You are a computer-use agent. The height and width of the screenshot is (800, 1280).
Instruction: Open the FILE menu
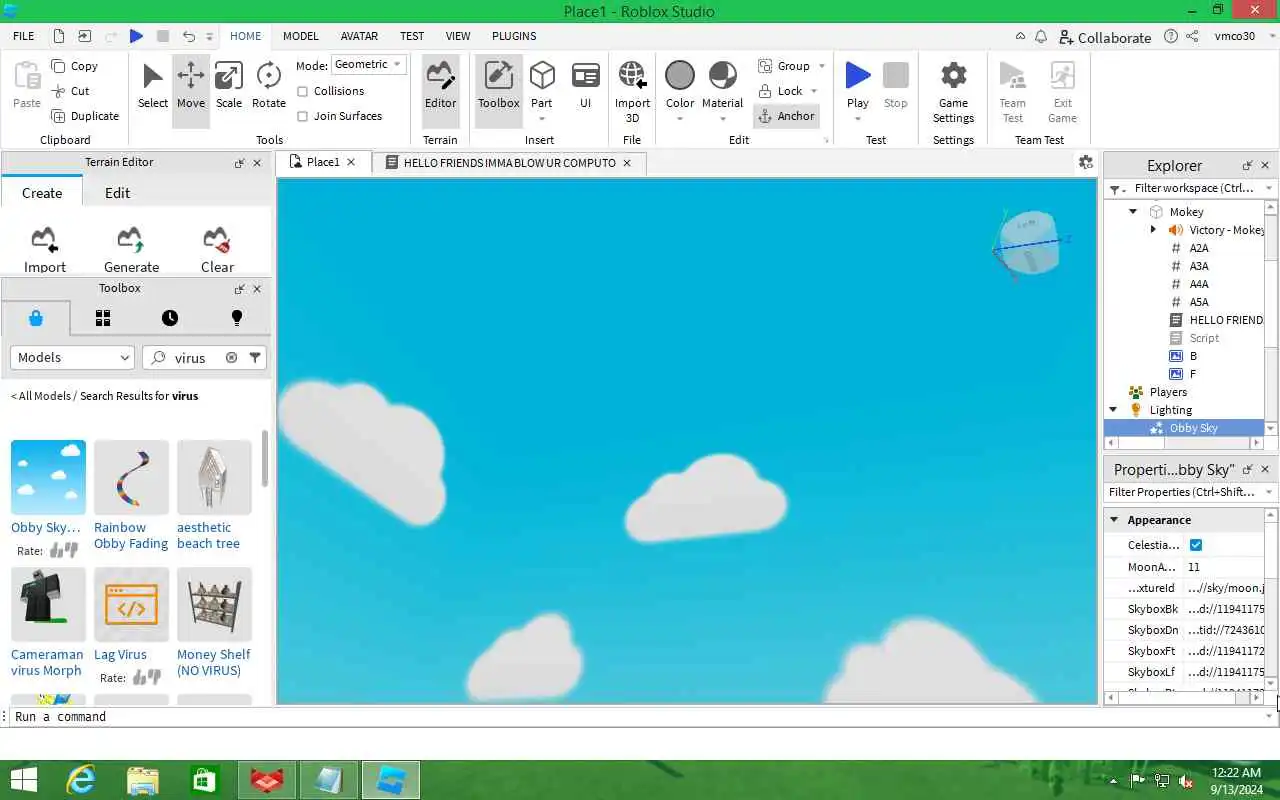(24, 36)
